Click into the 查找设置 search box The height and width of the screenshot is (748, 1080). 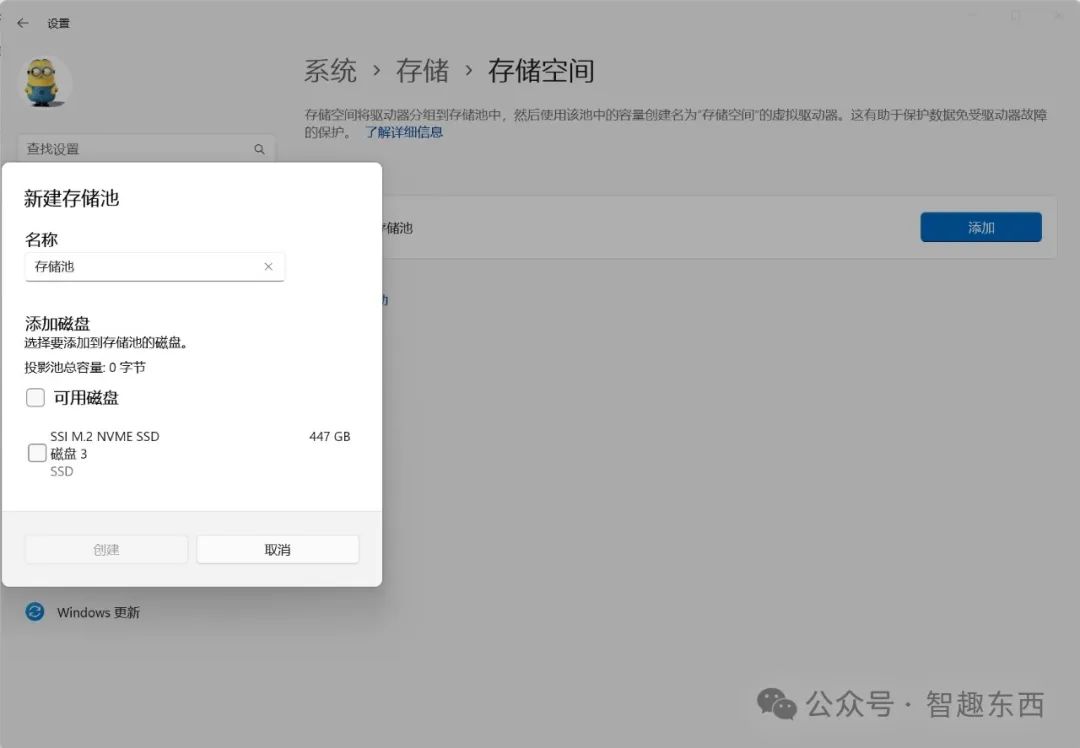tap(135, 149)
